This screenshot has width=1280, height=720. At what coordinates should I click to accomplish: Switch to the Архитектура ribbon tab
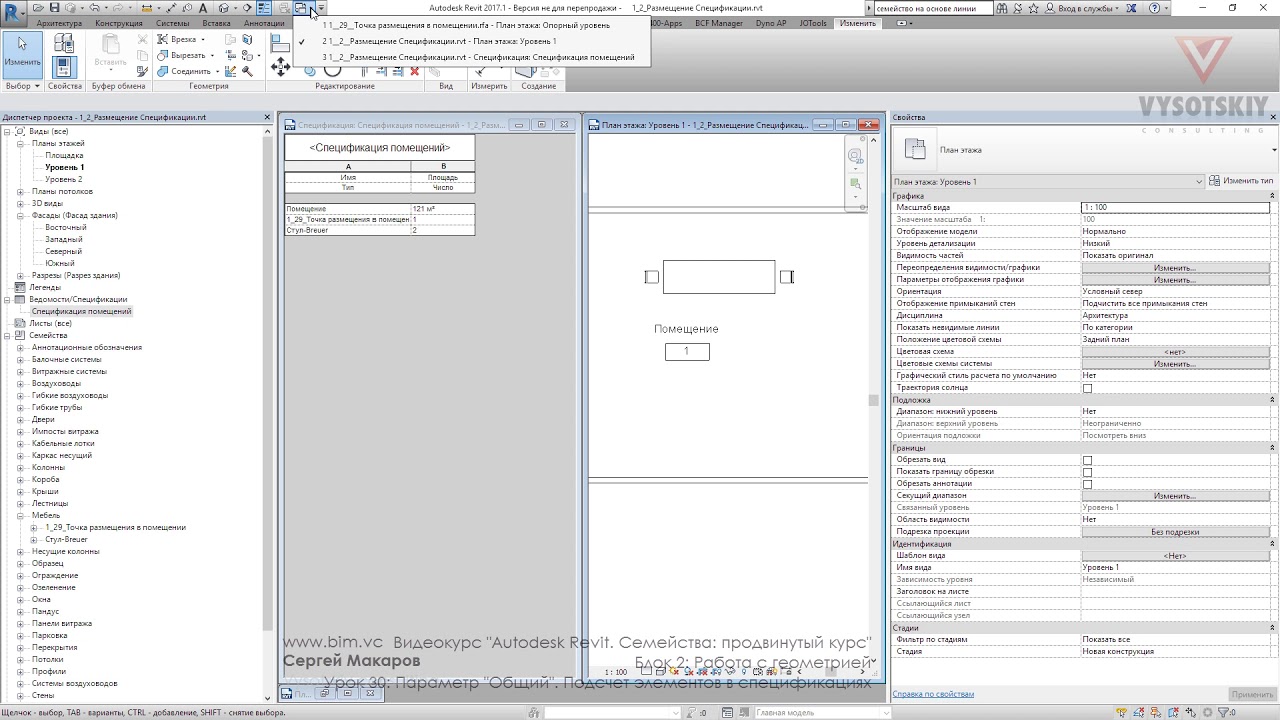(x=59, y=23)
